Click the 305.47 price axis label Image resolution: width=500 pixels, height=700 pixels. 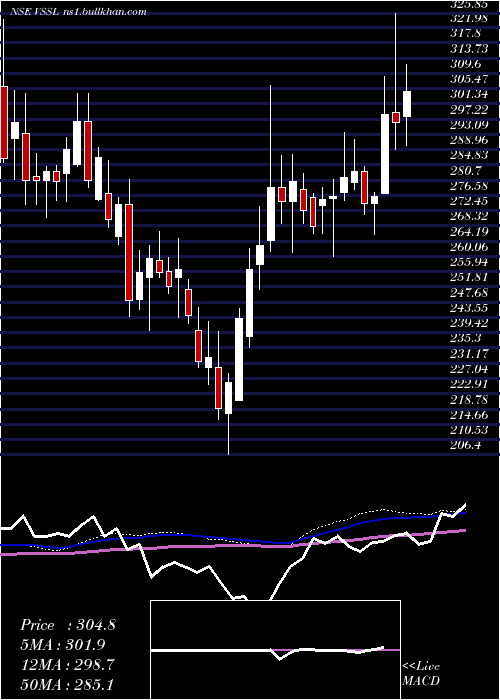click(x=469, y=79)
